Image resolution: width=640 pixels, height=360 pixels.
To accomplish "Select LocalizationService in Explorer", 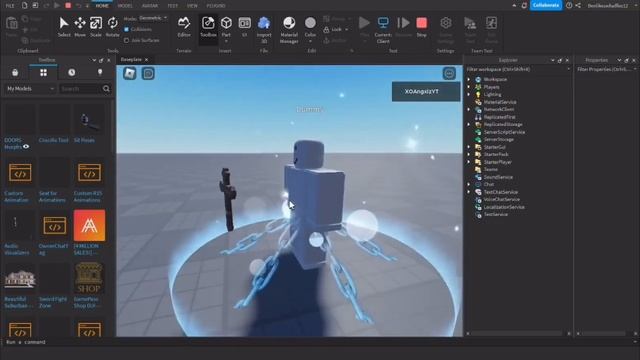I will point(504,207).
